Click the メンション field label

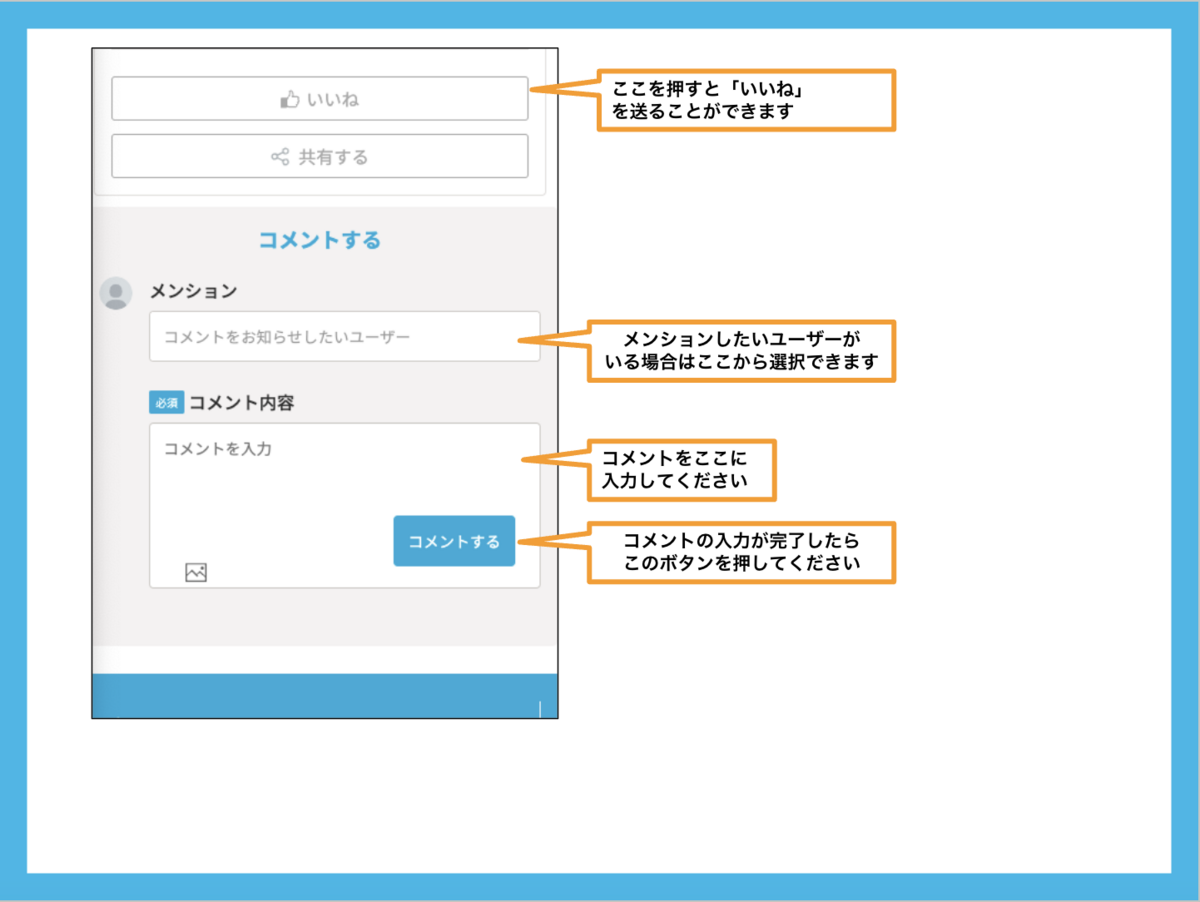click(194, 291)
